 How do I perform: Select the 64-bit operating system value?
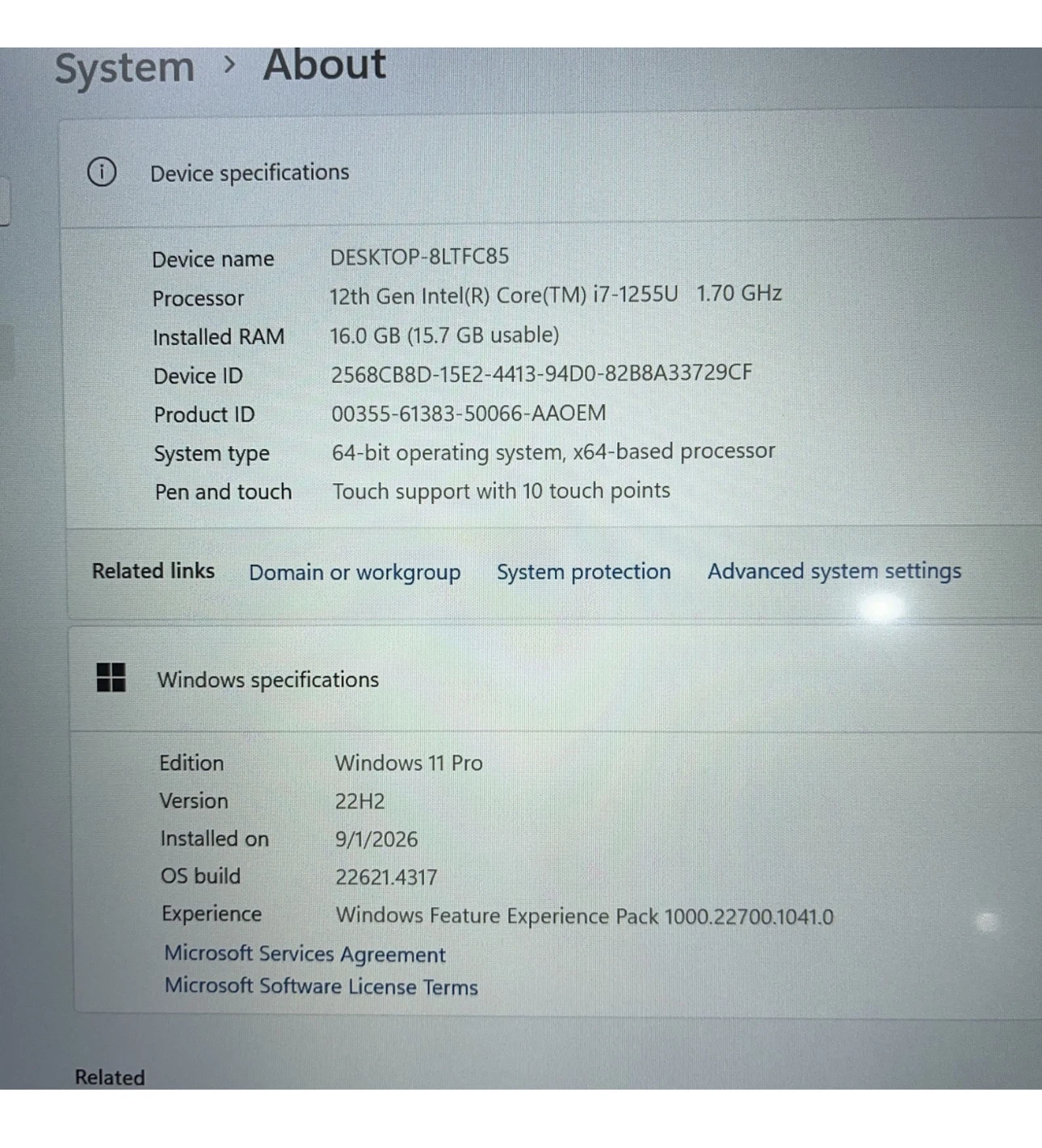[x=553, y=452]
